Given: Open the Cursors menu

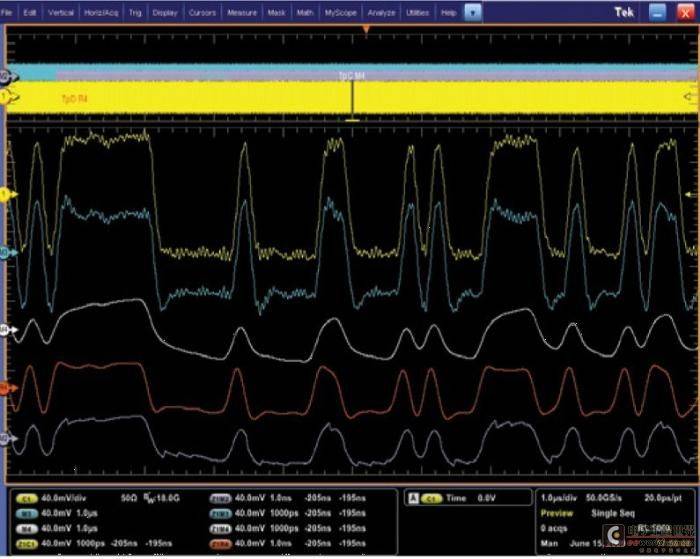Looking at the screenshot, I should (202, 13).
